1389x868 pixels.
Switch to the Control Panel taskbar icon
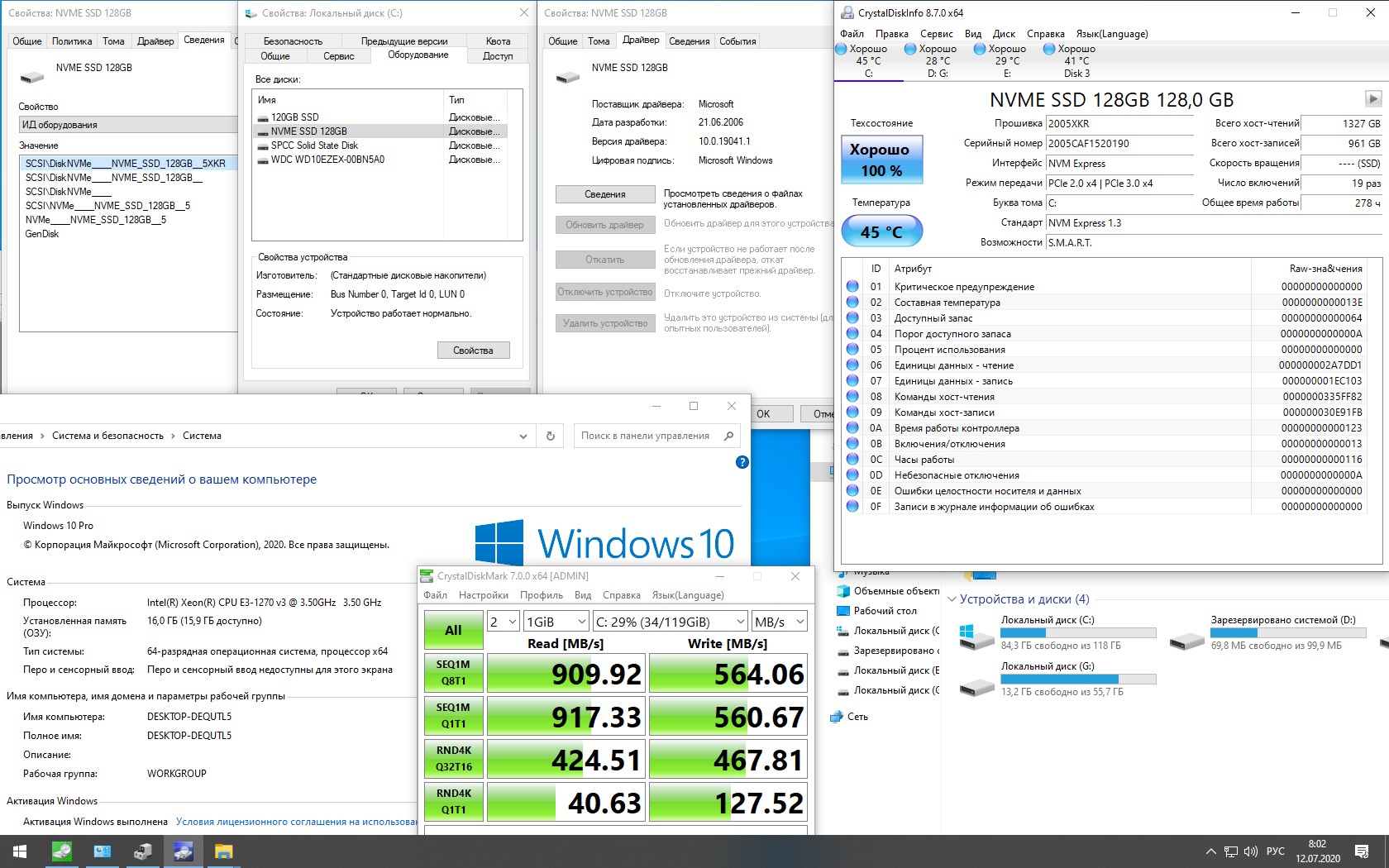click(x=103, y=851)
